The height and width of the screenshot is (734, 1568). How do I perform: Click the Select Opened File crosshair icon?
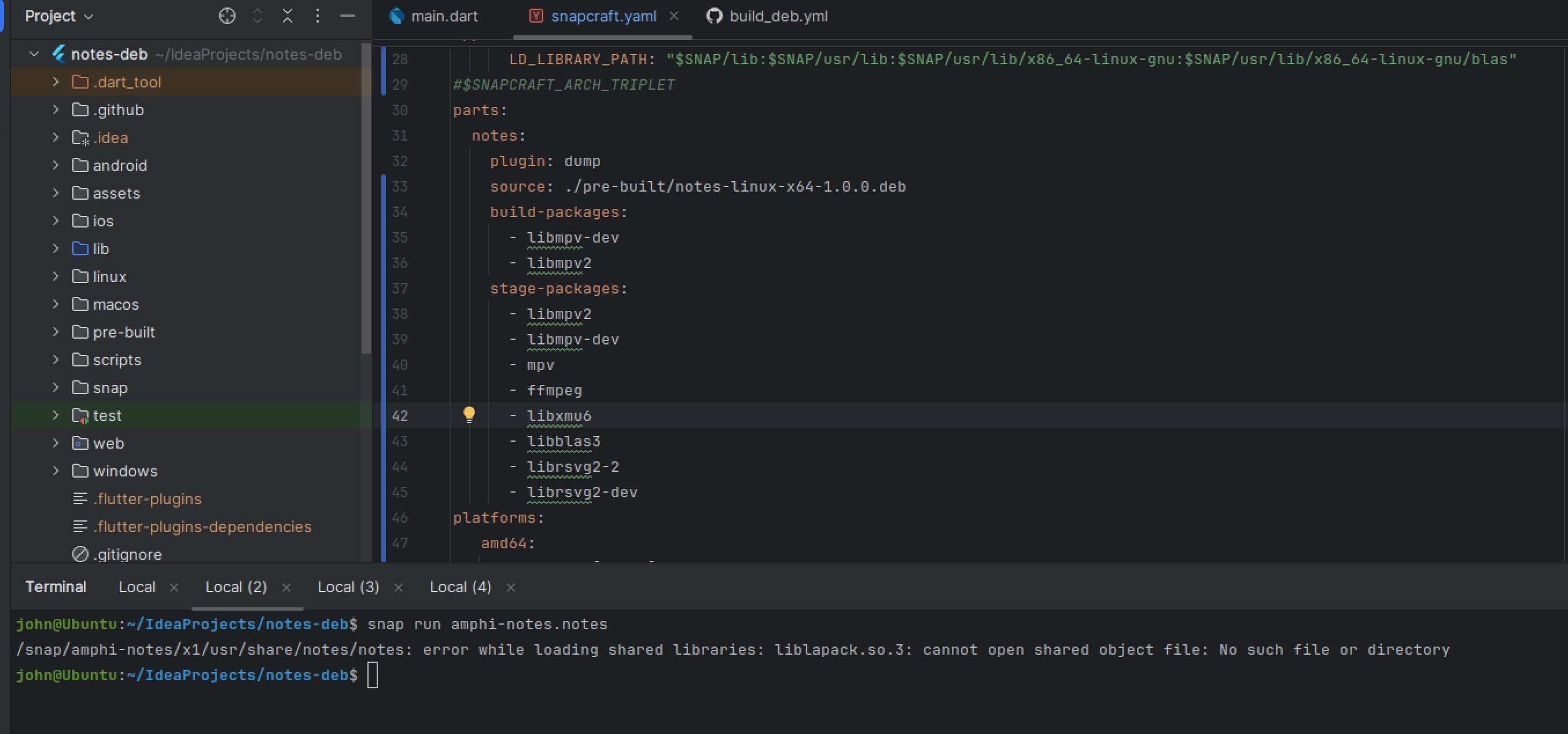coord(227,16)
